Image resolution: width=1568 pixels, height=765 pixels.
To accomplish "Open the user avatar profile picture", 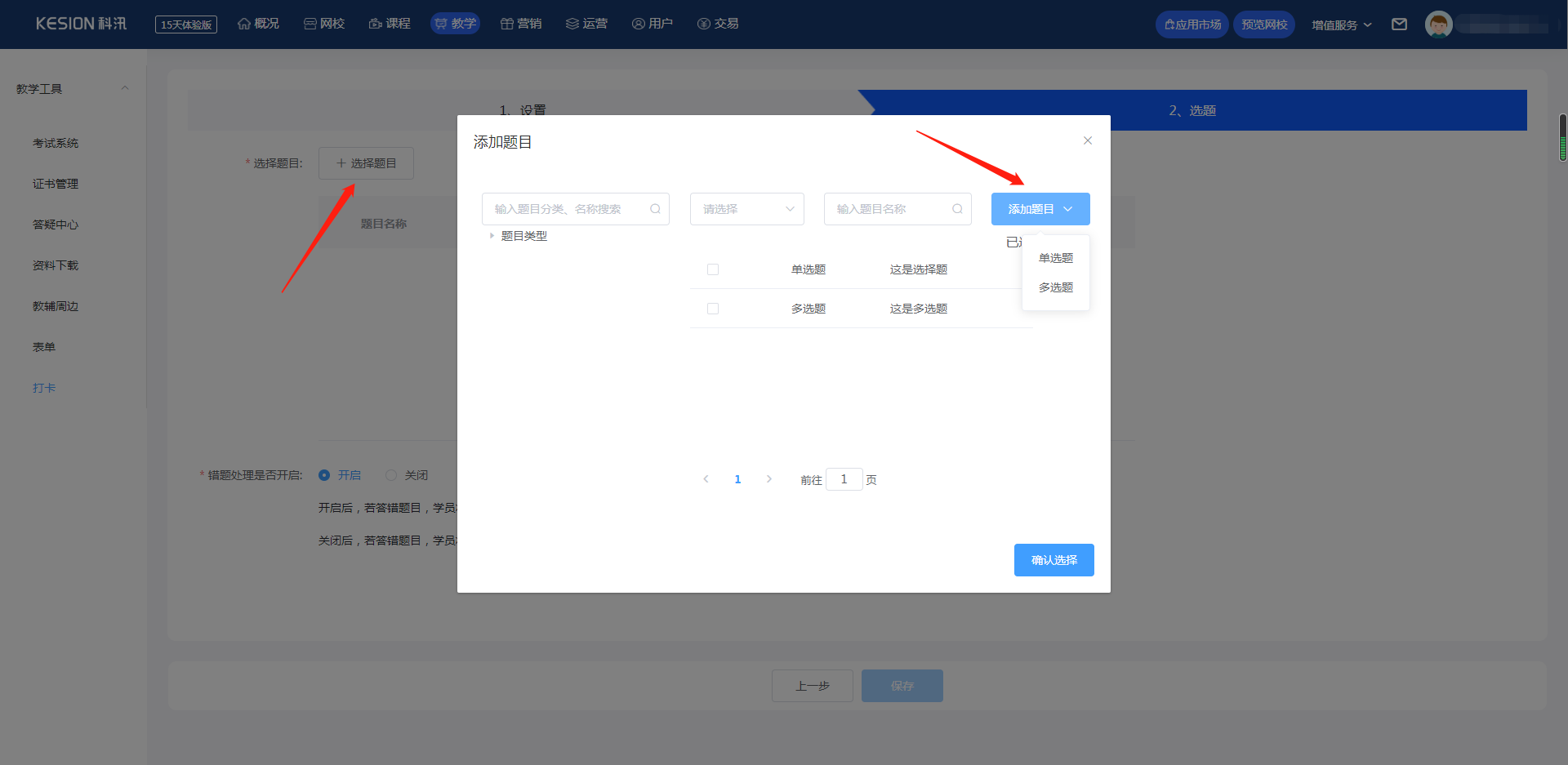I will click(1438, 24).
